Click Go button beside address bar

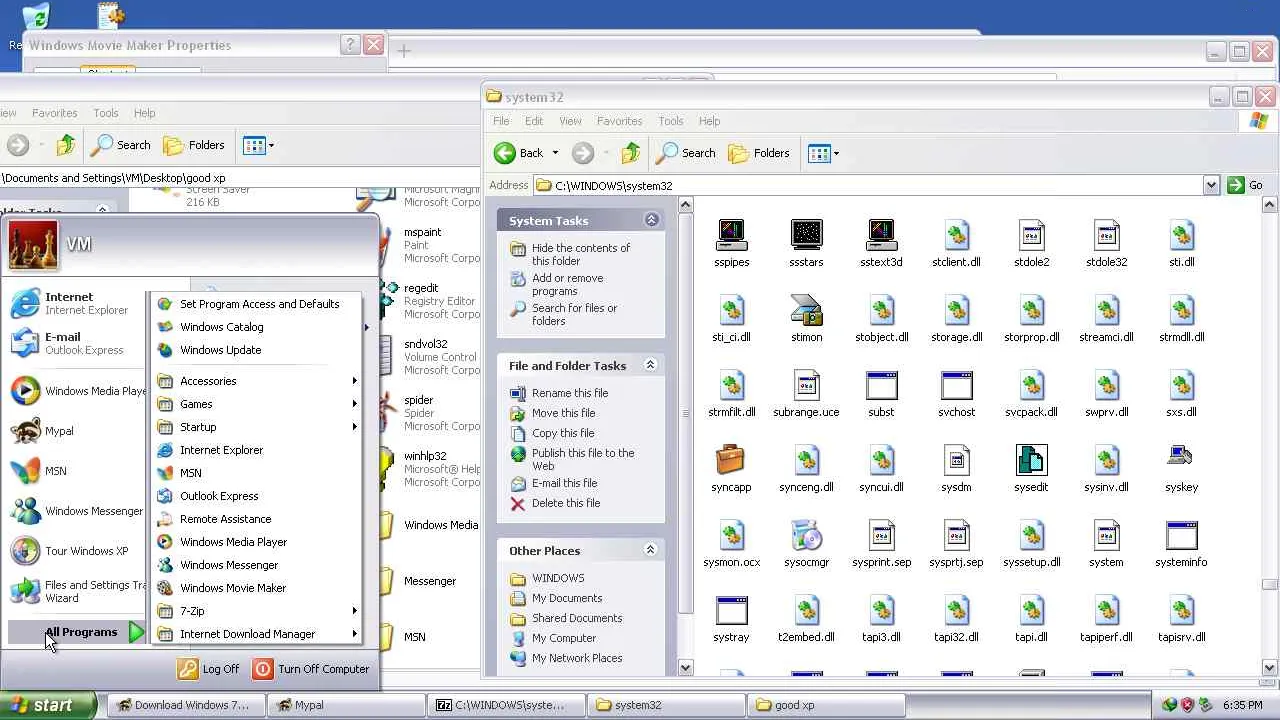[1245, 185]
